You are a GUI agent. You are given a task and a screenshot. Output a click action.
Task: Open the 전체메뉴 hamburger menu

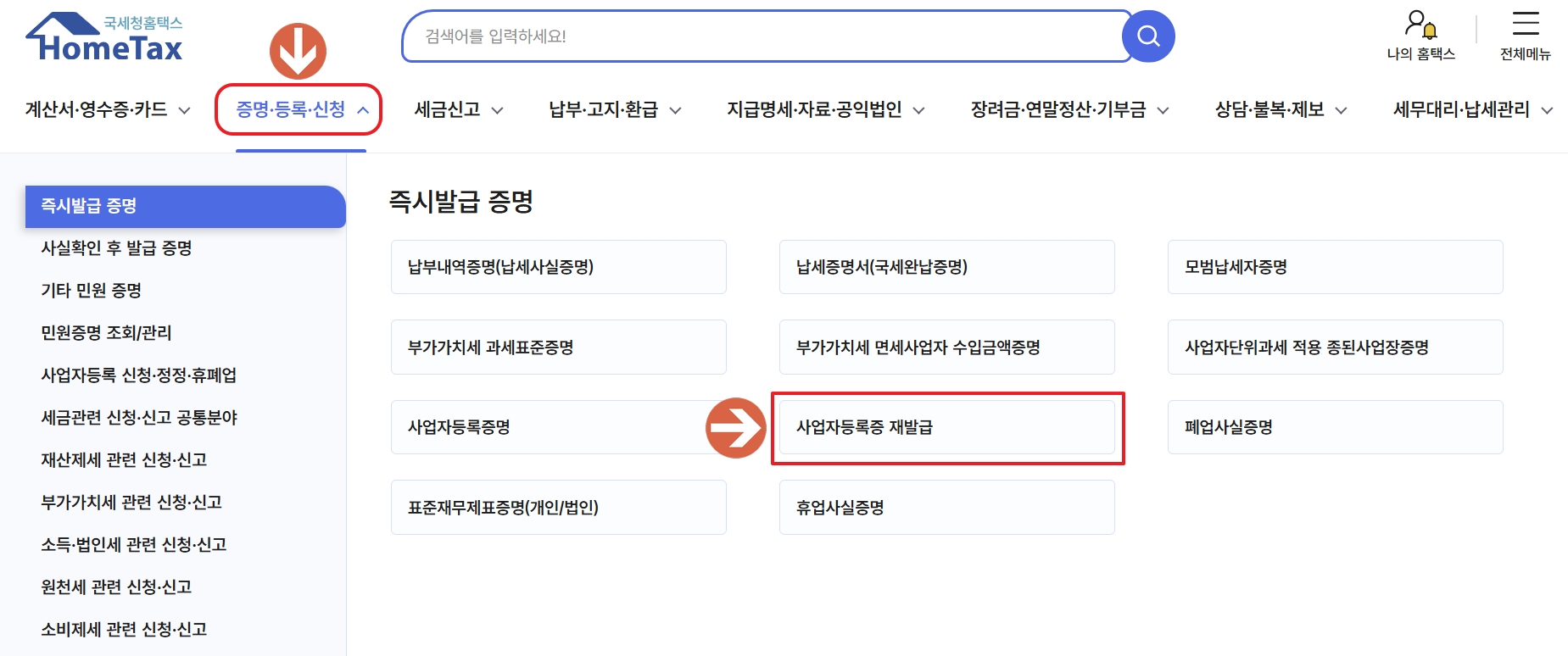[1526, 34]
